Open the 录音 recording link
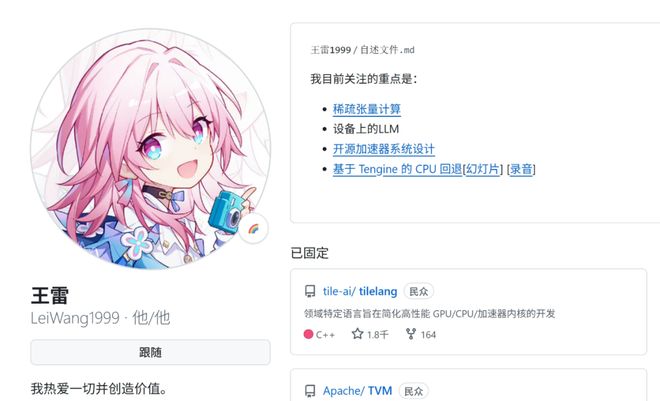660x401 pixels. pyautogui.click(x=521, y=169)
